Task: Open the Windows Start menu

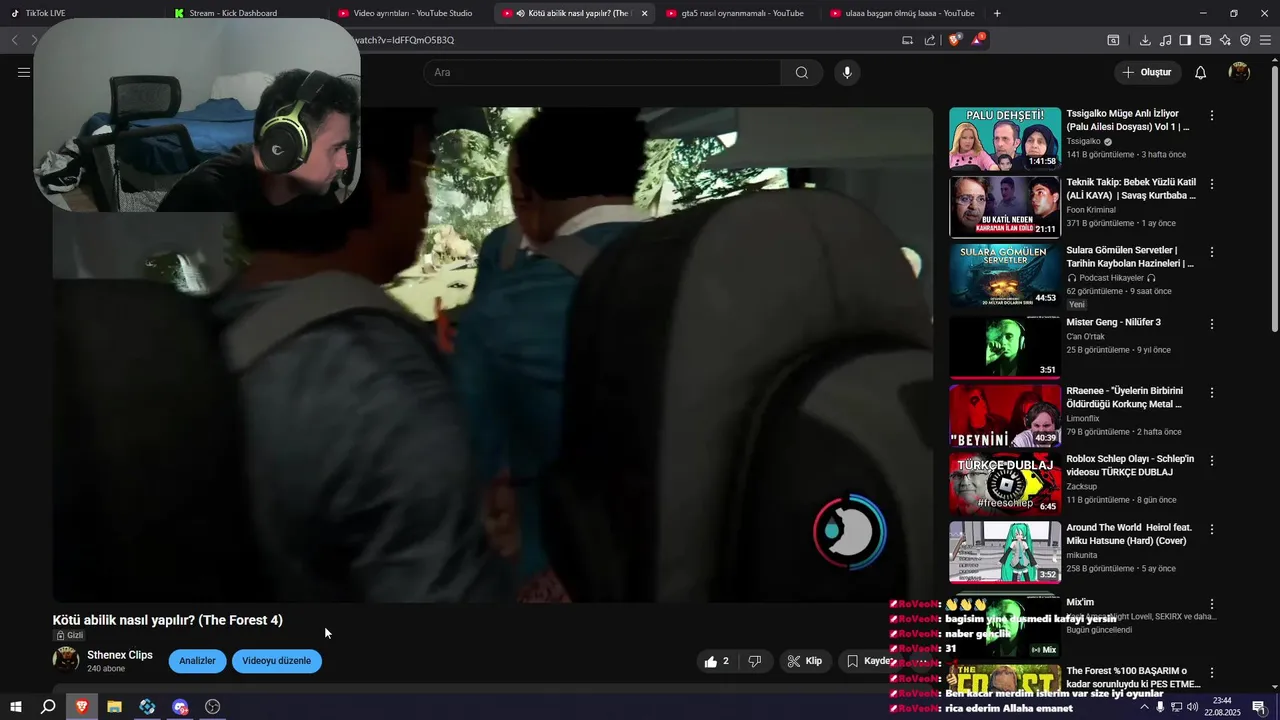Action: click(x=15, y=707)
